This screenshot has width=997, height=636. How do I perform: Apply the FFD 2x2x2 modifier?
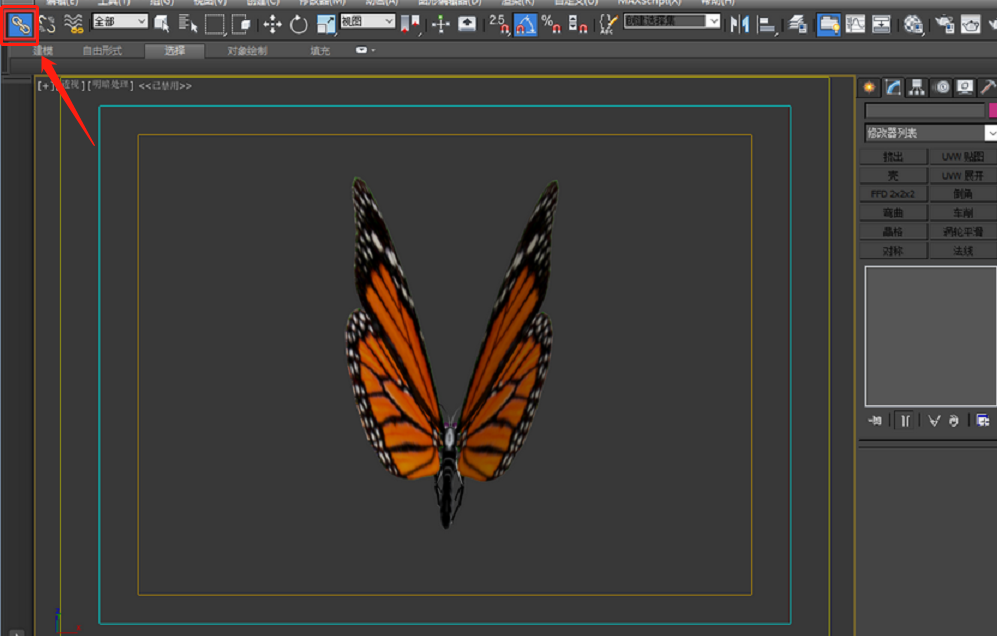893,194
